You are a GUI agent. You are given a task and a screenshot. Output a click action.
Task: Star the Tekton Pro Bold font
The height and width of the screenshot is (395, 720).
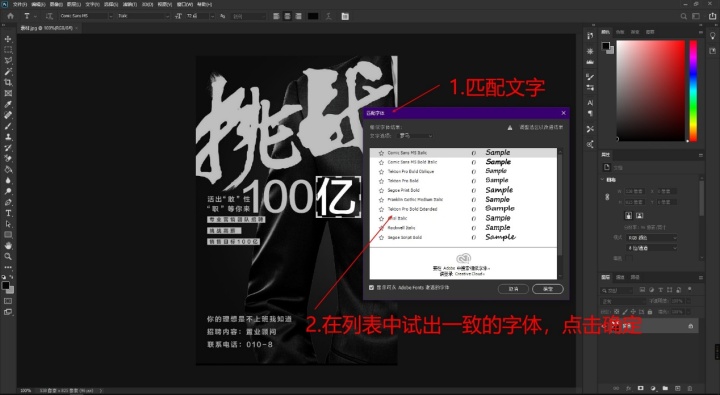coord(381,181)
